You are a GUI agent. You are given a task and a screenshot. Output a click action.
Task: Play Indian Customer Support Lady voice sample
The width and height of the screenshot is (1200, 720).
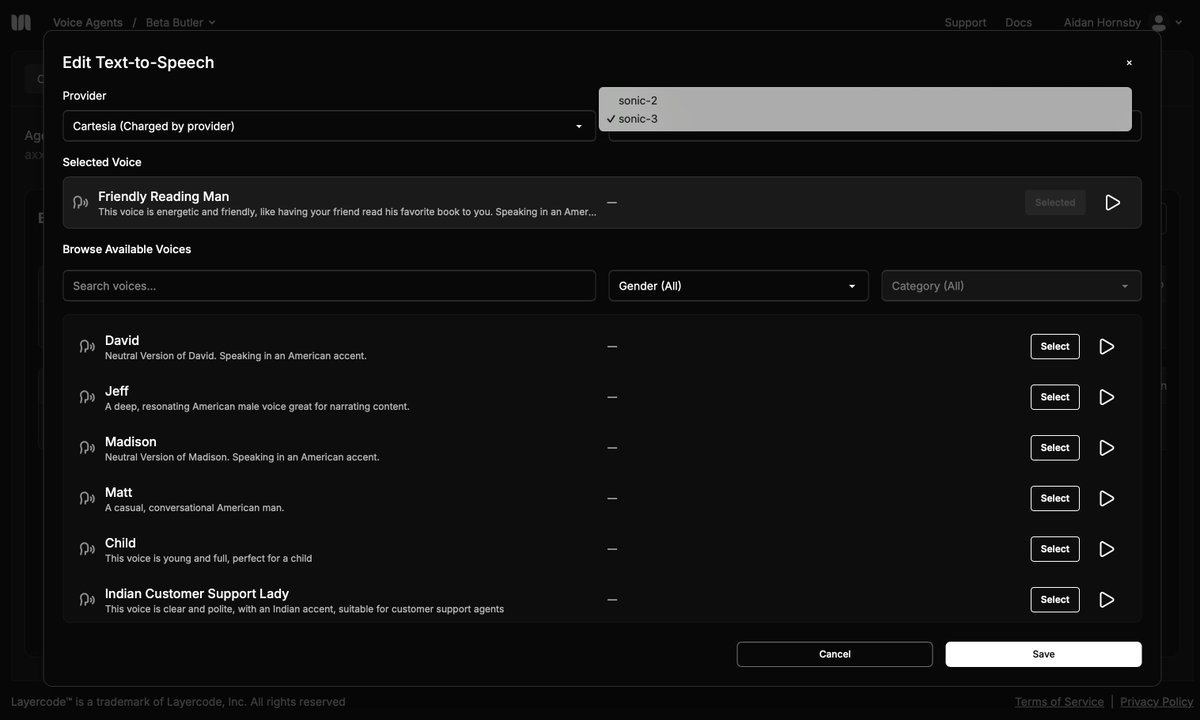(x=1106, y=600)
